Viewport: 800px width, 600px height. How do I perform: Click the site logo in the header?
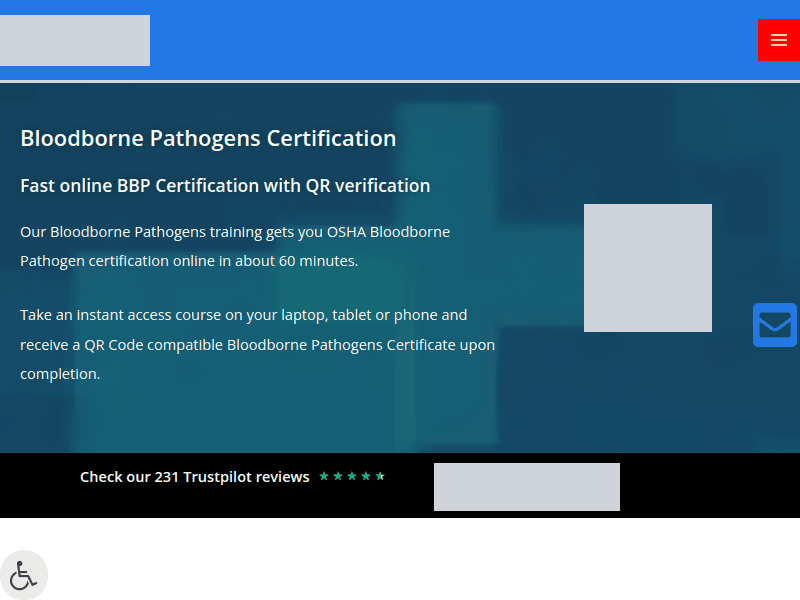(x=75, y=40)
